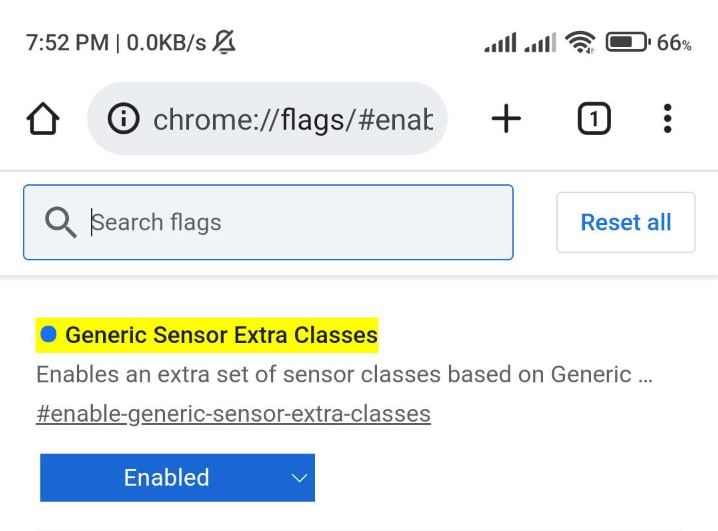Image resolution: width=718 pixels, height=531 pixels.
Task: Tap the second cellular signal bars icon
Action: (x=540, y=43)
